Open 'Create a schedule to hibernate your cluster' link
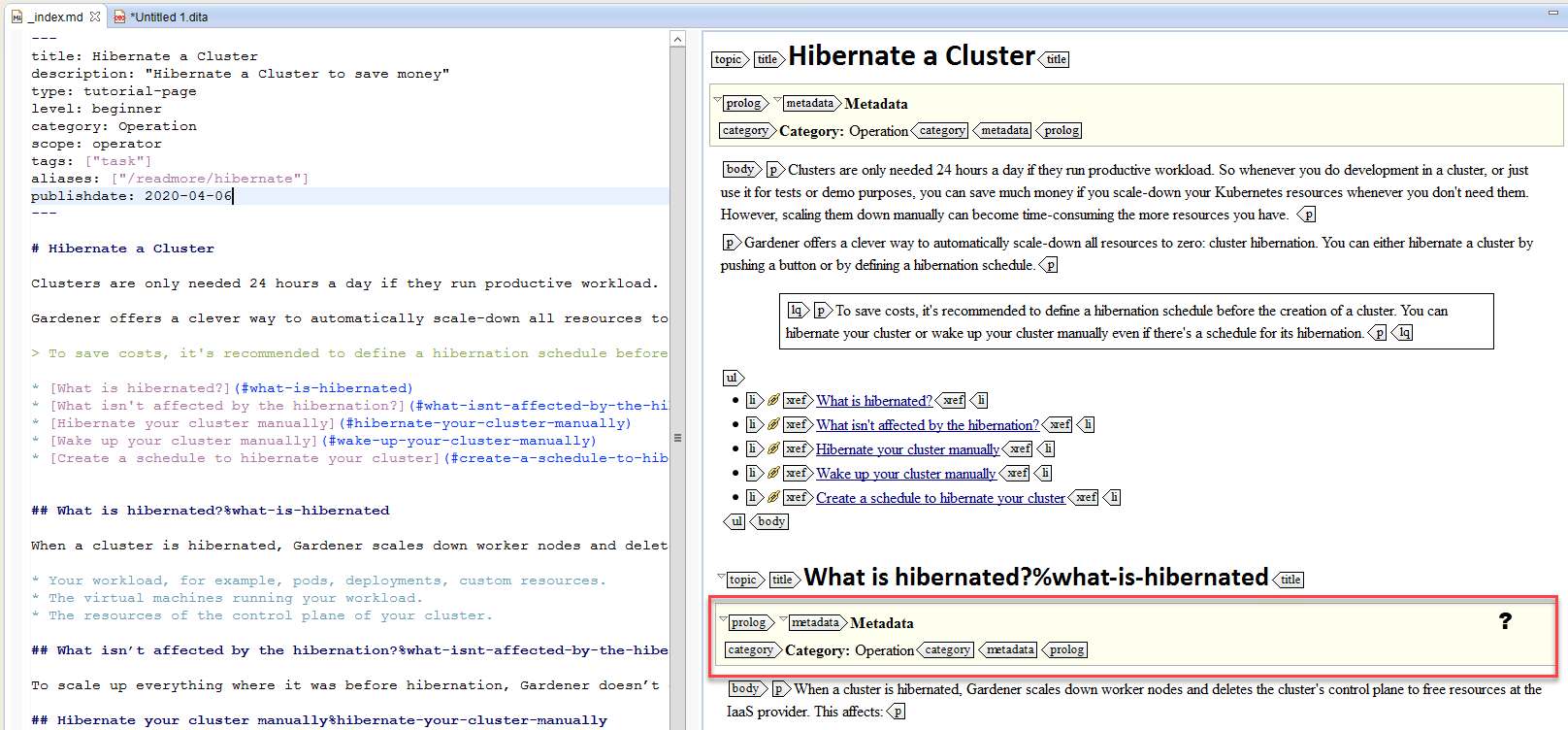Screen dimensions: 1568x730 point(940,498)
